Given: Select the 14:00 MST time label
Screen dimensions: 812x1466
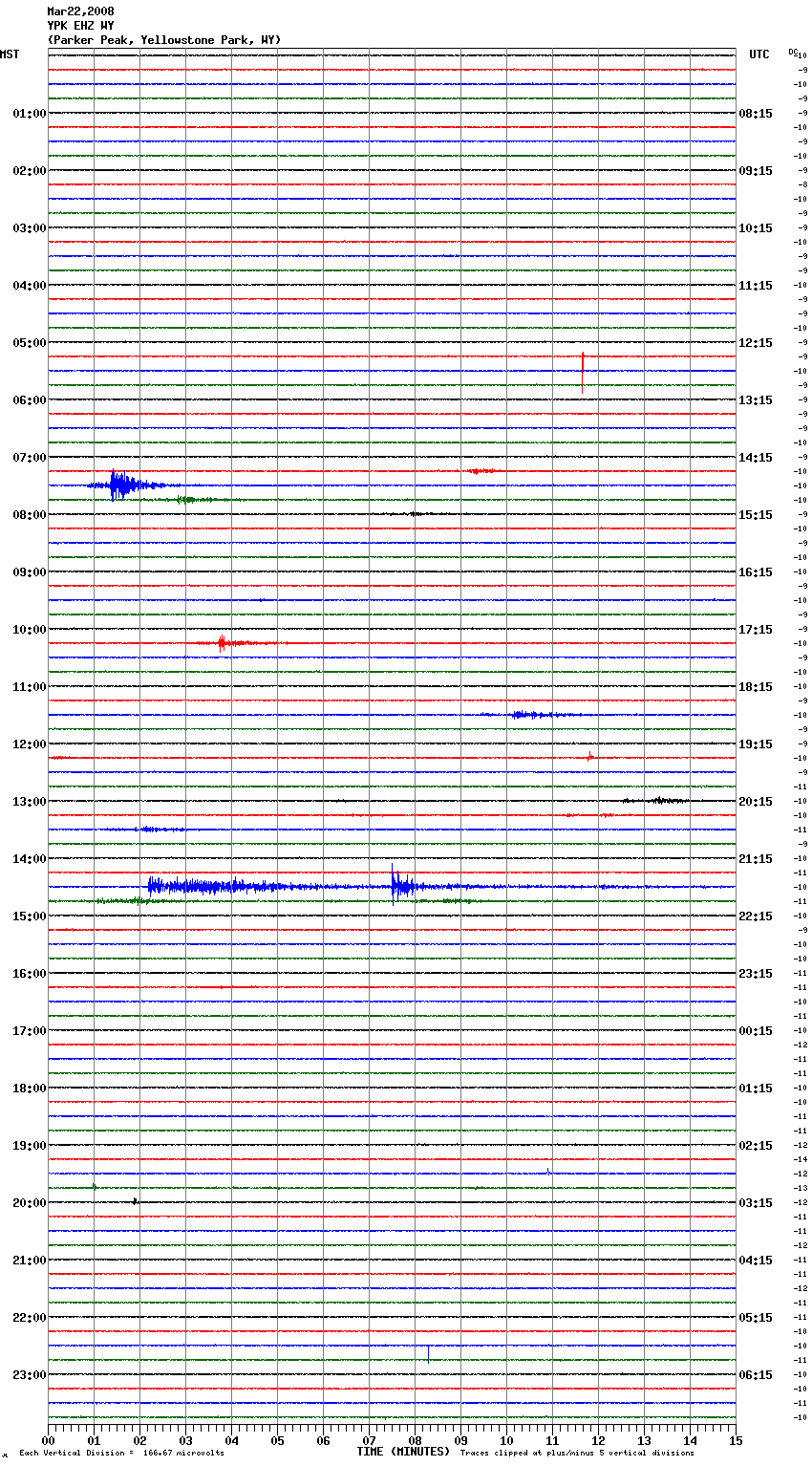Looking at the screenshot, I should coord(29,859).
